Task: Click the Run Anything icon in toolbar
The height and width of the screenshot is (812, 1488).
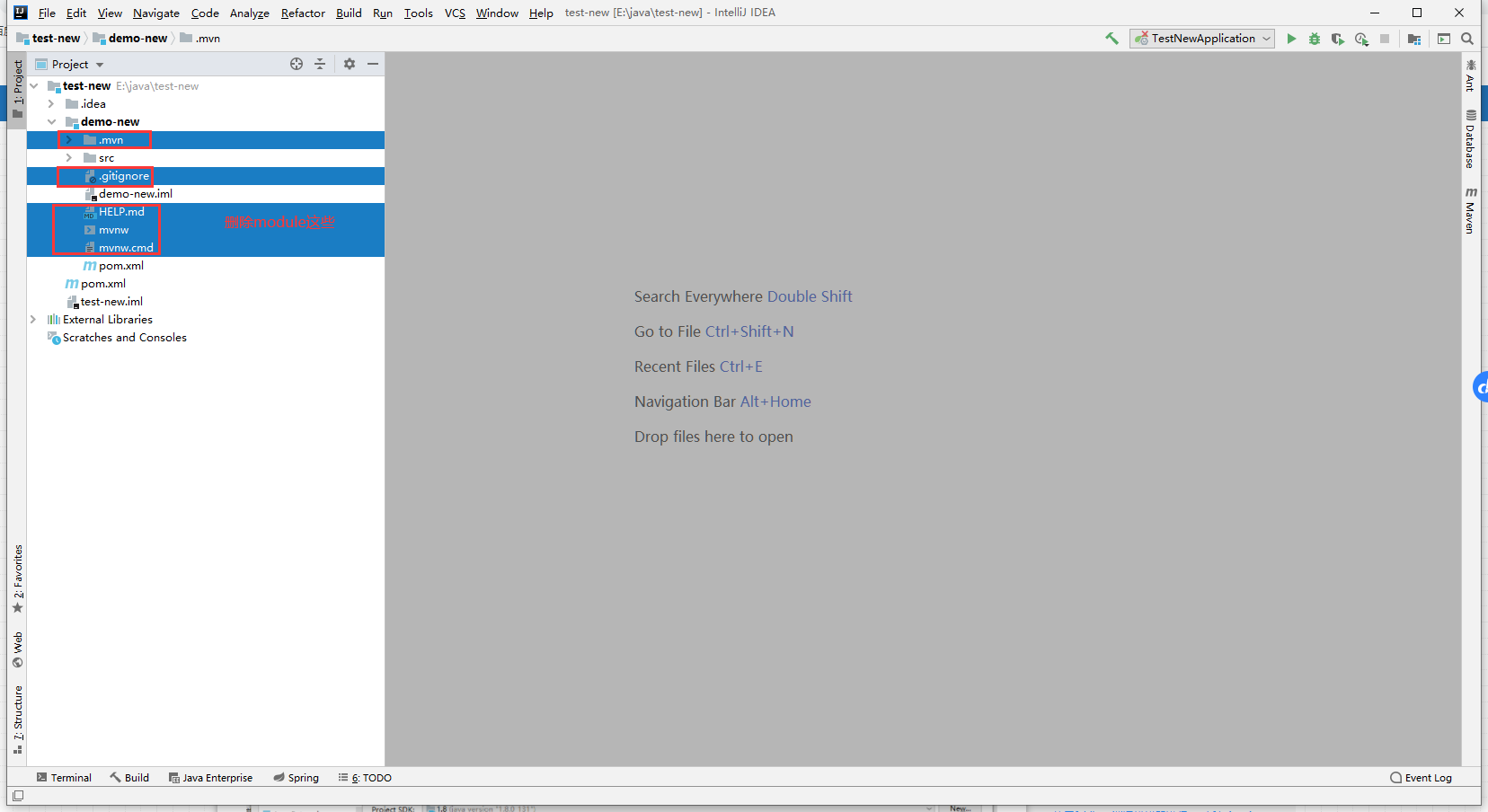Action: coord(1444,39)
